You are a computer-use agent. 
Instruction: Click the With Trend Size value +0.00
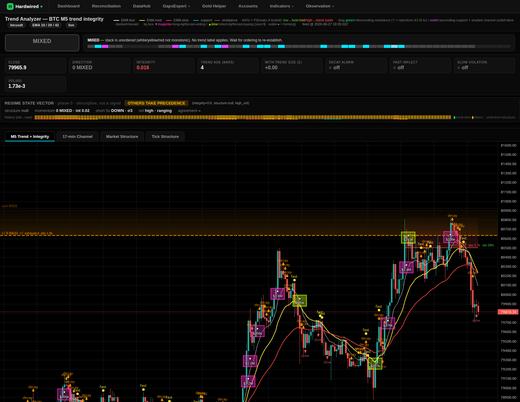(271, 68)
